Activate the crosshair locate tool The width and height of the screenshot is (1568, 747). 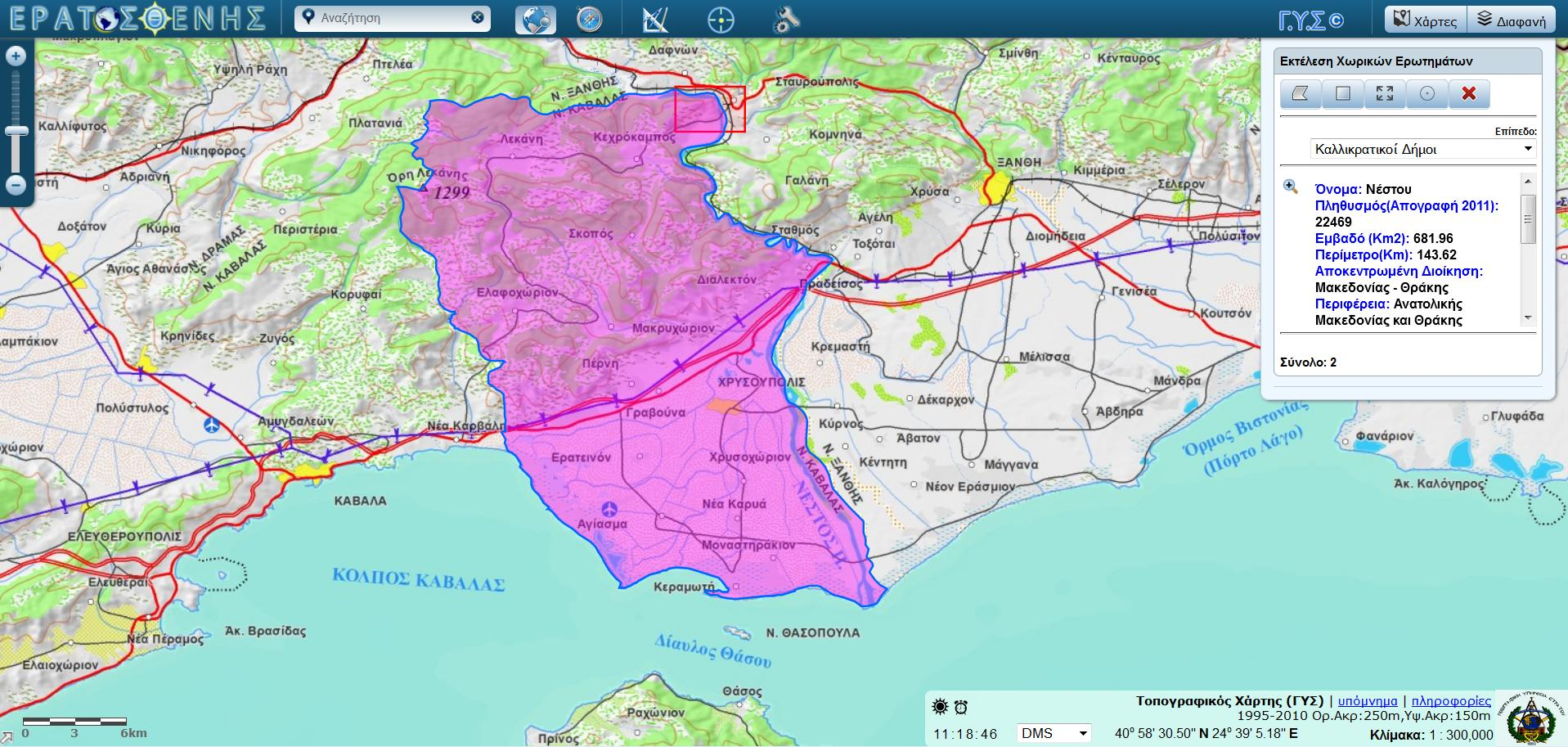[x=721, y=19]
